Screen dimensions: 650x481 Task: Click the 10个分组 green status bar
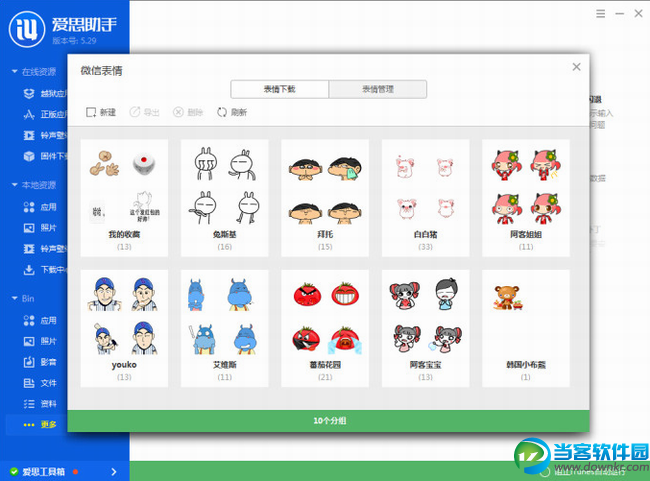pyautogui.click(x=328, y=421)
